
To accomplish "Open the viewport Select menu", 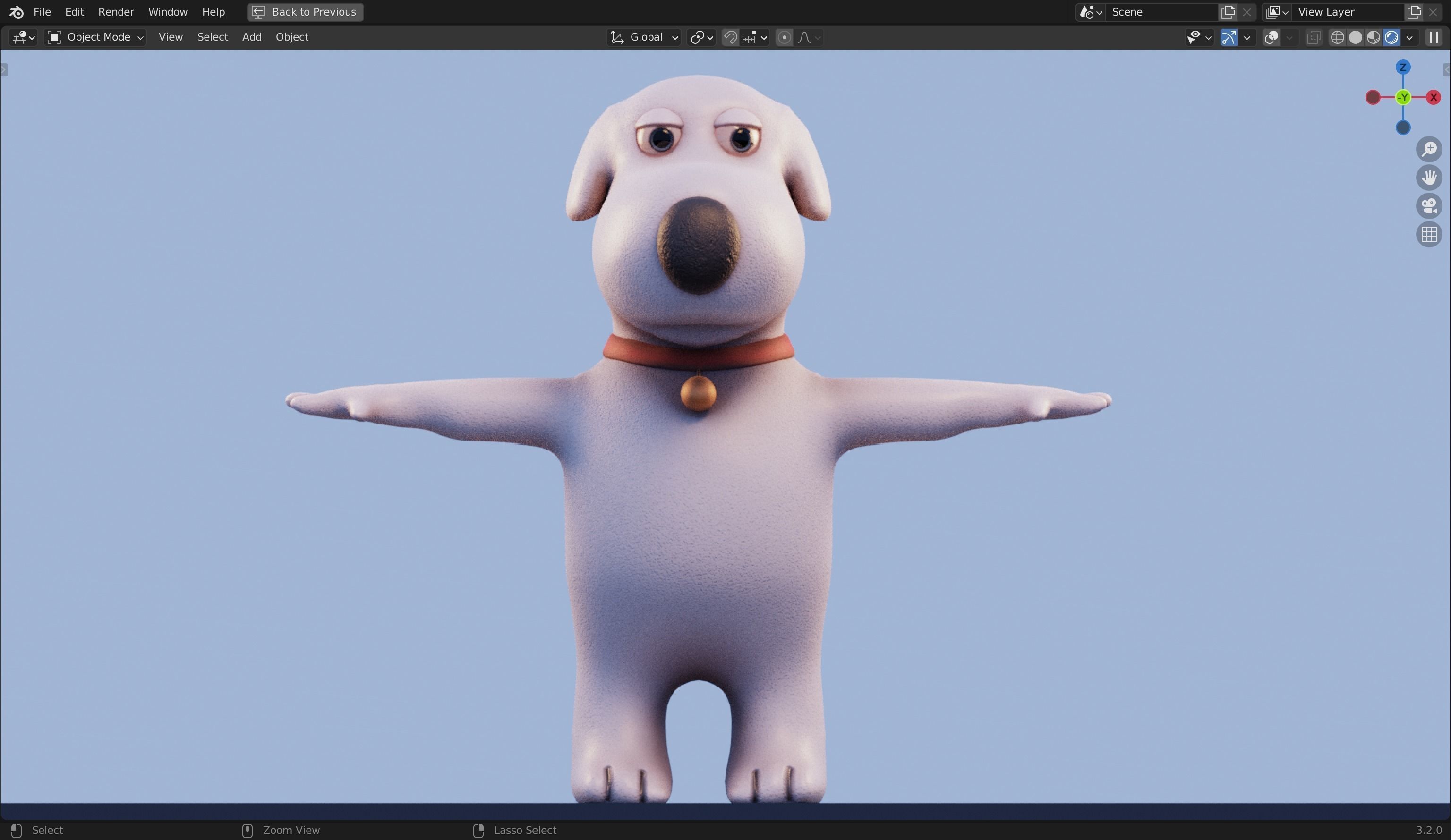I will click(x=213, y=37).
